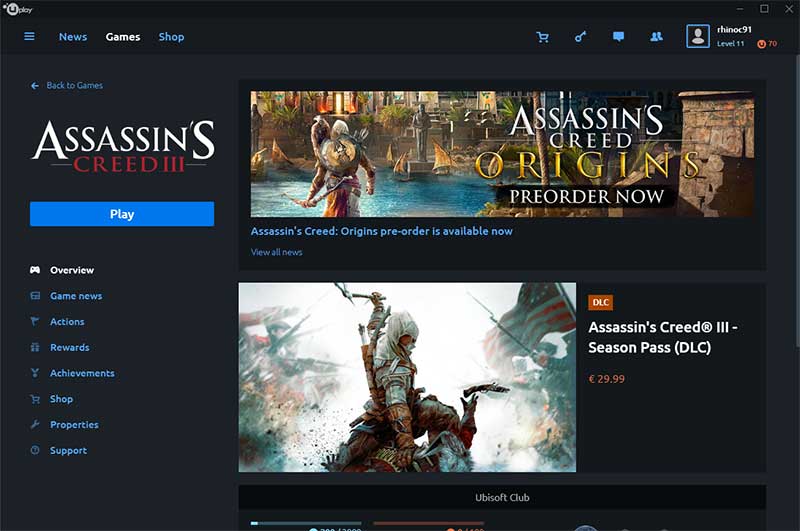This screenshot has width=800, height=531.
Task: Maximize the Uplay window
Action: click(x=764, y=9)
